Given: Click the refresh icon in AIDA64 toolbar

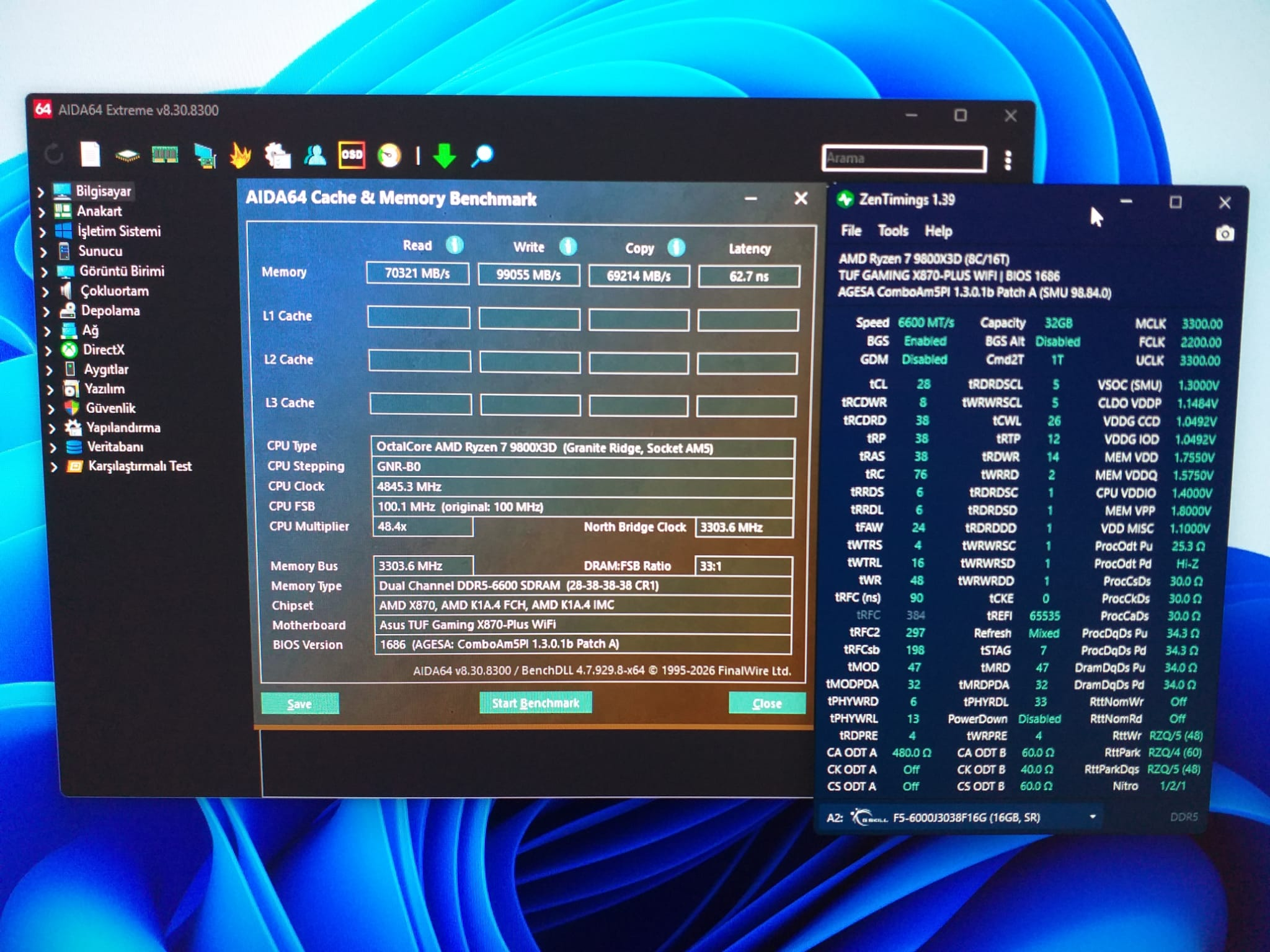Looking at the screenshot, I should [54, 153].
